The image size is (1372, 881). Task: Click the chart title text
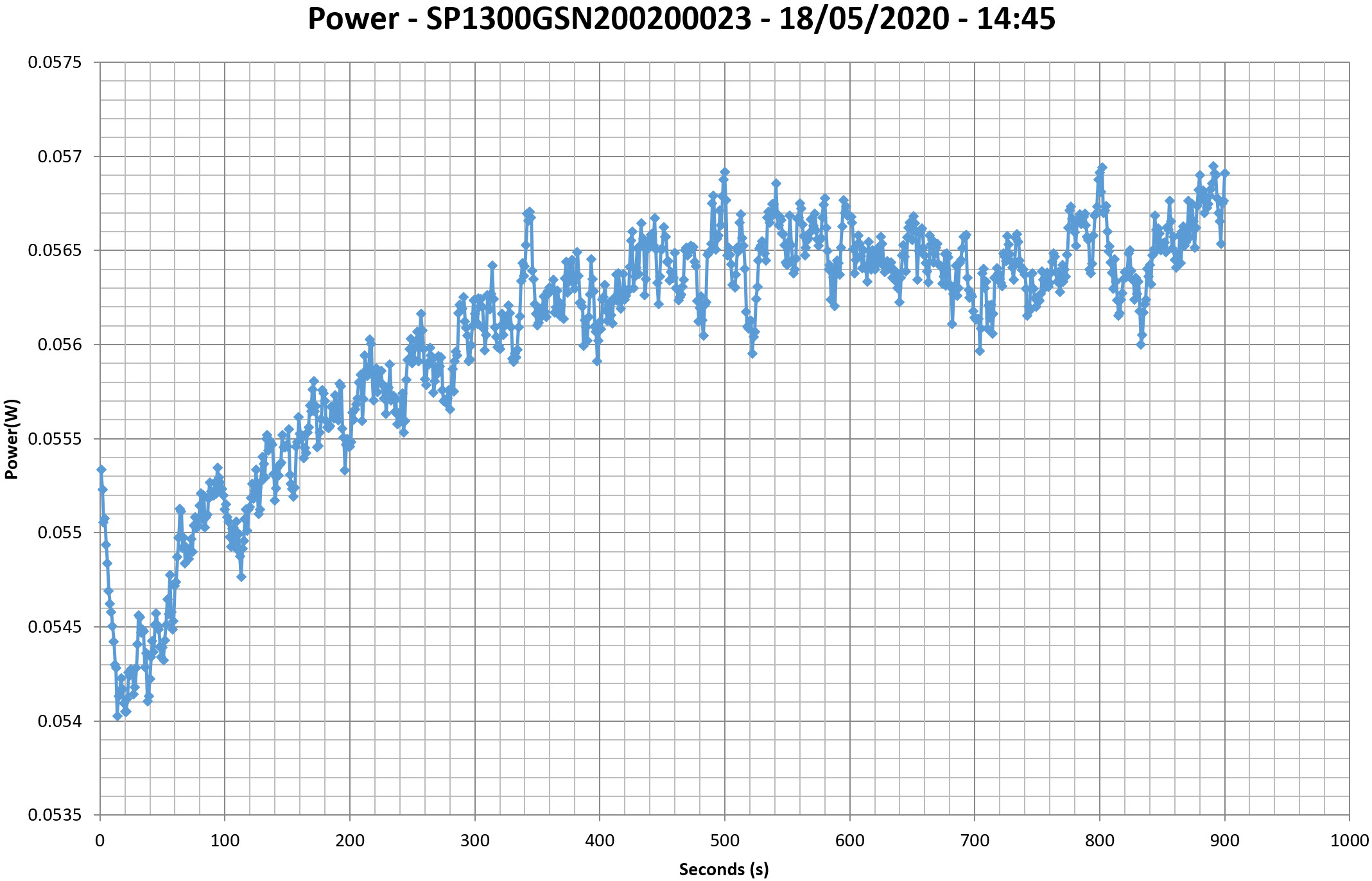681,19
